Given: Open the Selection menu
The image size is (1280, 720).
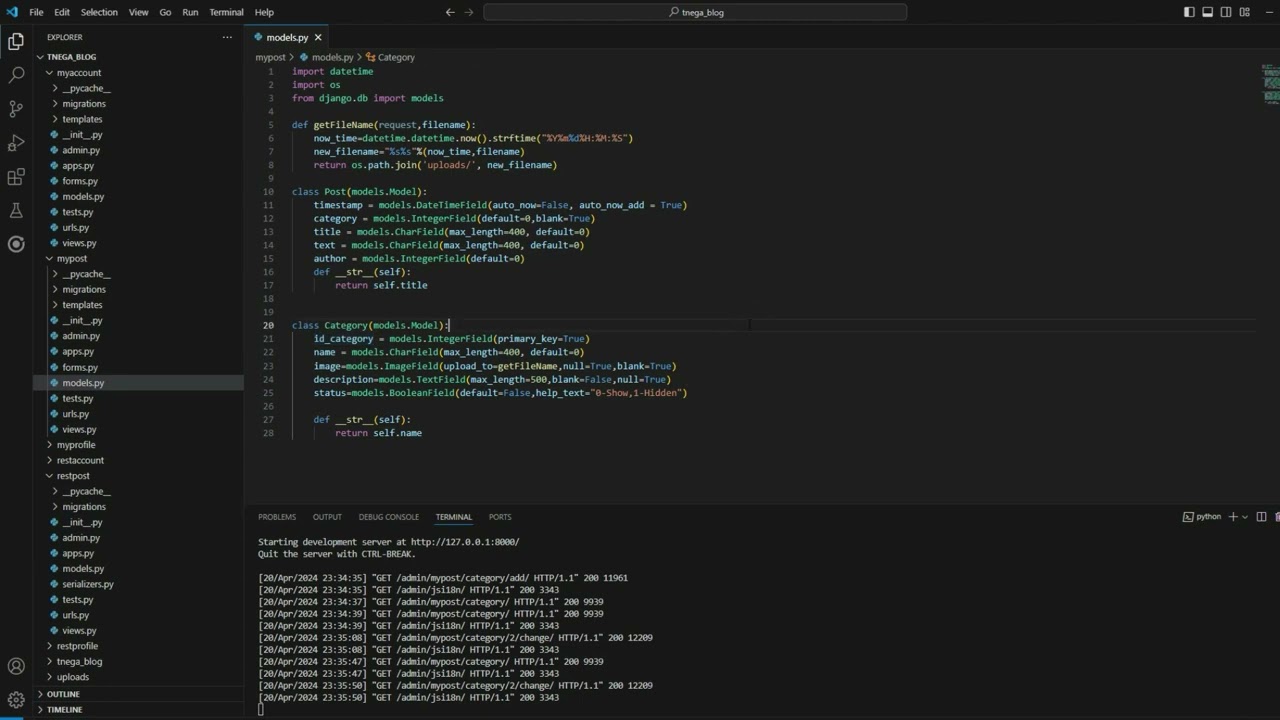Looking at the screenshot, I should pyautogui.click(x=99, y=12).
